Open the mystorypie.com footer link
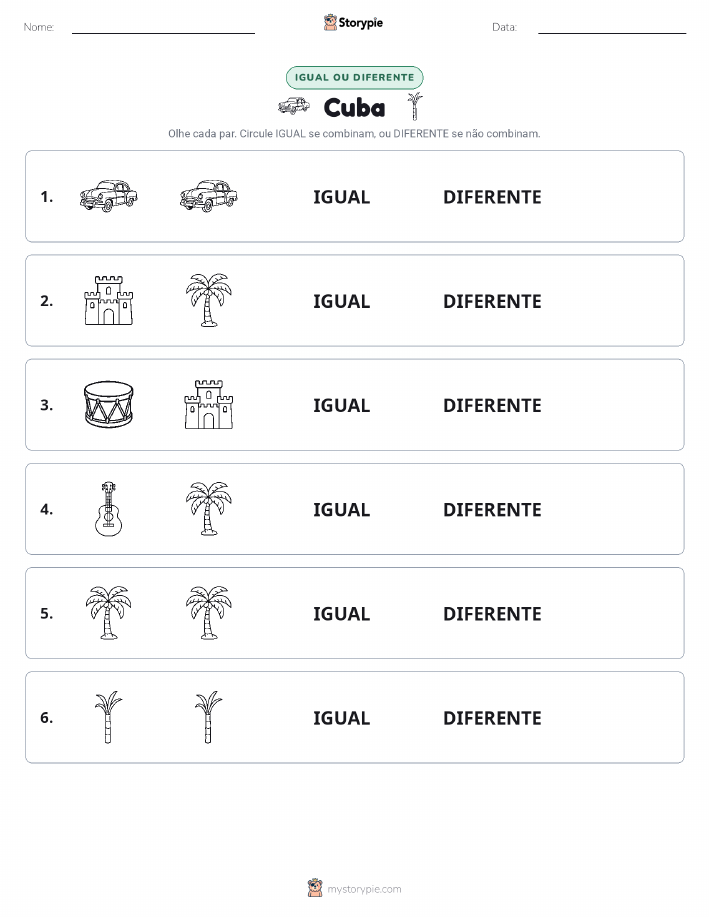 (x=364, y=889)
